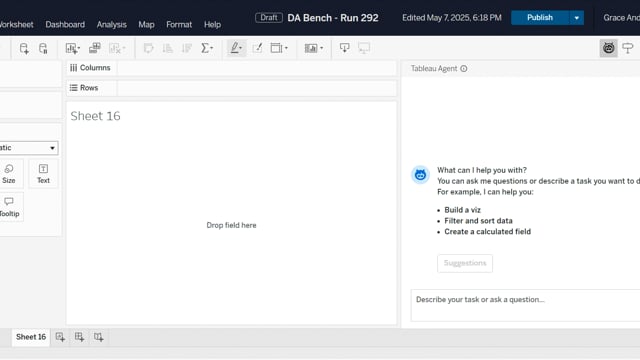
Task: Click the Size marks card button
Action: click(9, 174)
